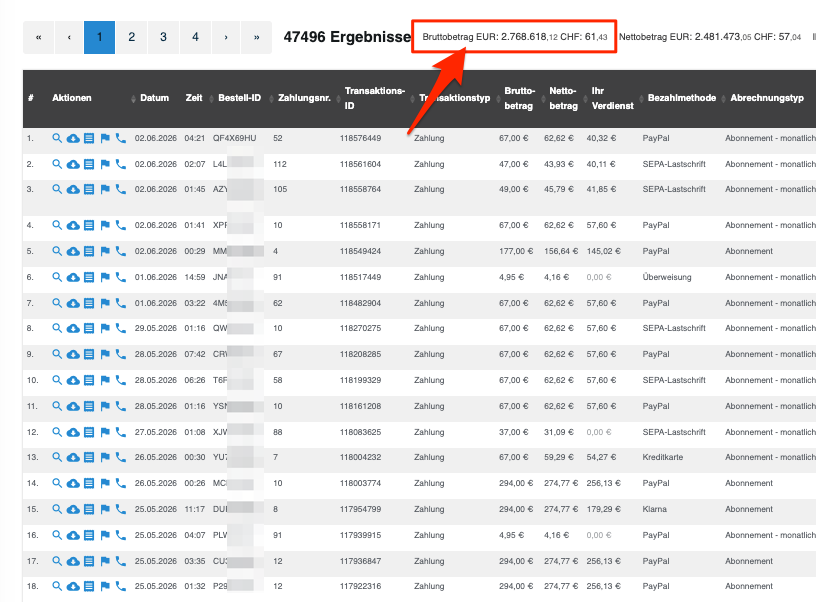Sort by Bezahlmethode column header
Screen dimensions: 816x602
682,98
